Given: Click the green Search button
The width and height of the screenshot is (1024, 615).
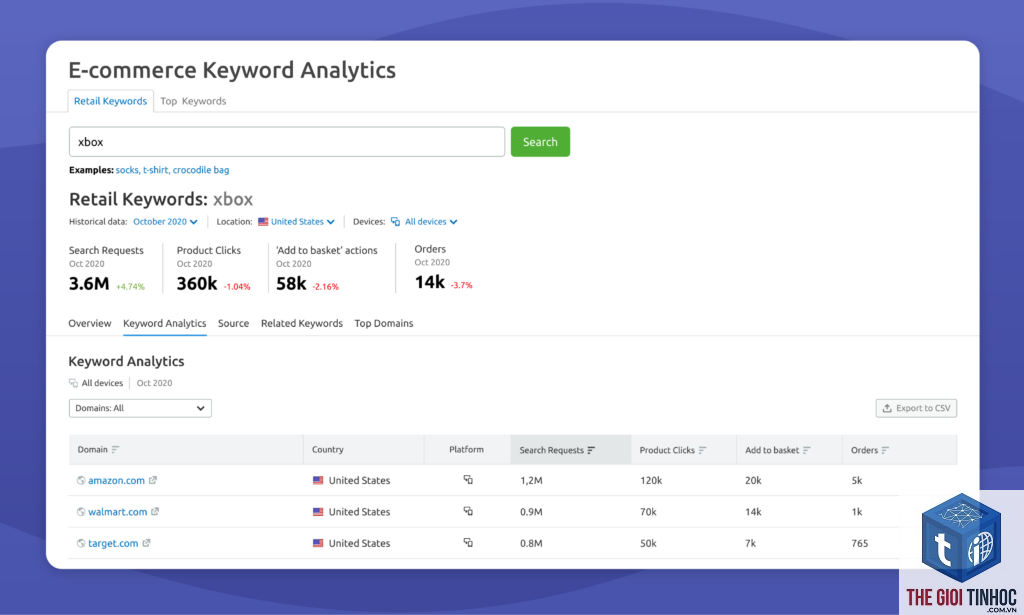Looking at the screenshot, I should (540, 142).
